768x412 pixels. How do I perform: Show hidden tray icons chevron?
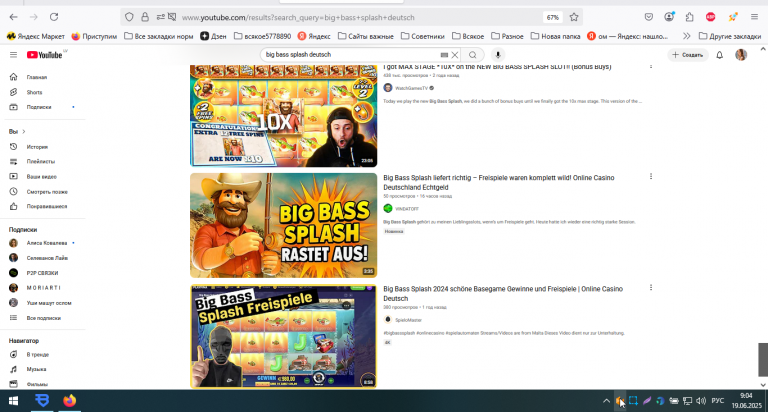[606, 401]
